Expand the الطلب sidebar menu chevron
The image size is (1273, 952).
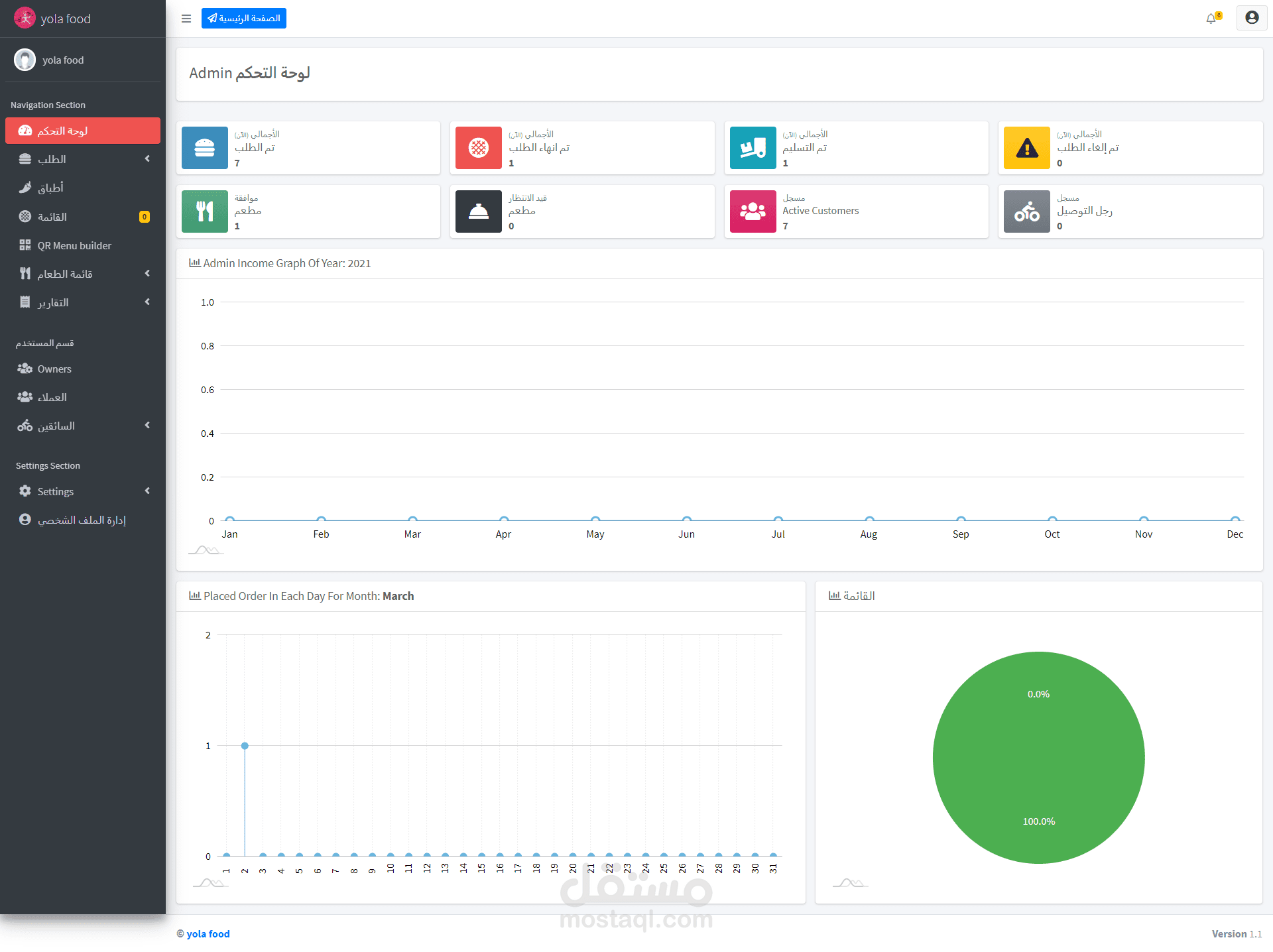point(147,159)
